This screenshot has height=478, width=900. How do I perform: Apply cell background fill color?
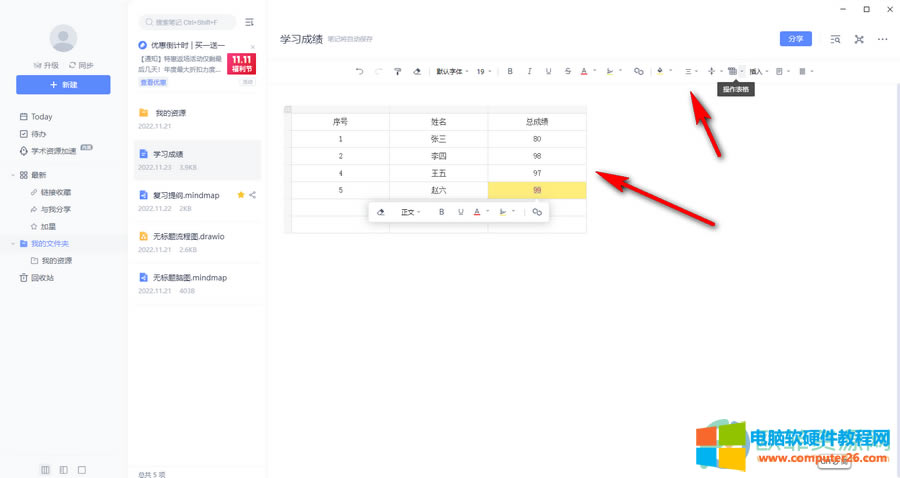point(660,71)
